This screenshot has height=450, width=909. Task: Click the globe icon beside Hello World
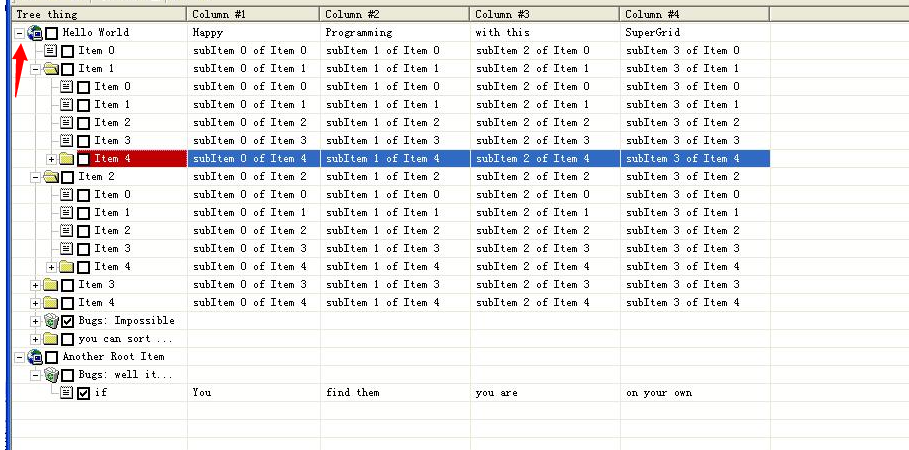[x=35, y=33]
